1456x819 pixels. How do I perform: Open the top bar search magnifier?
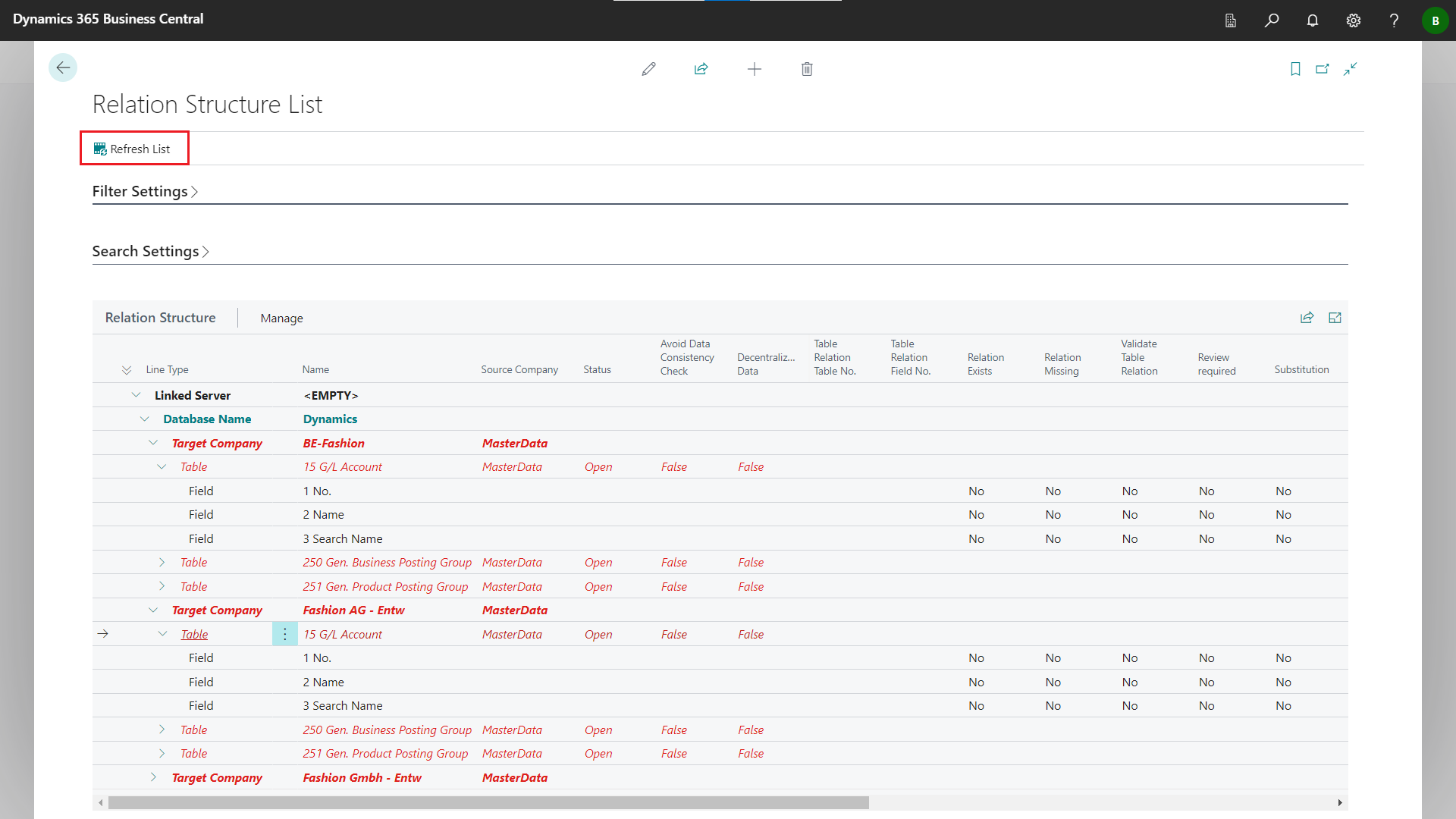[x=1272, y=20]
